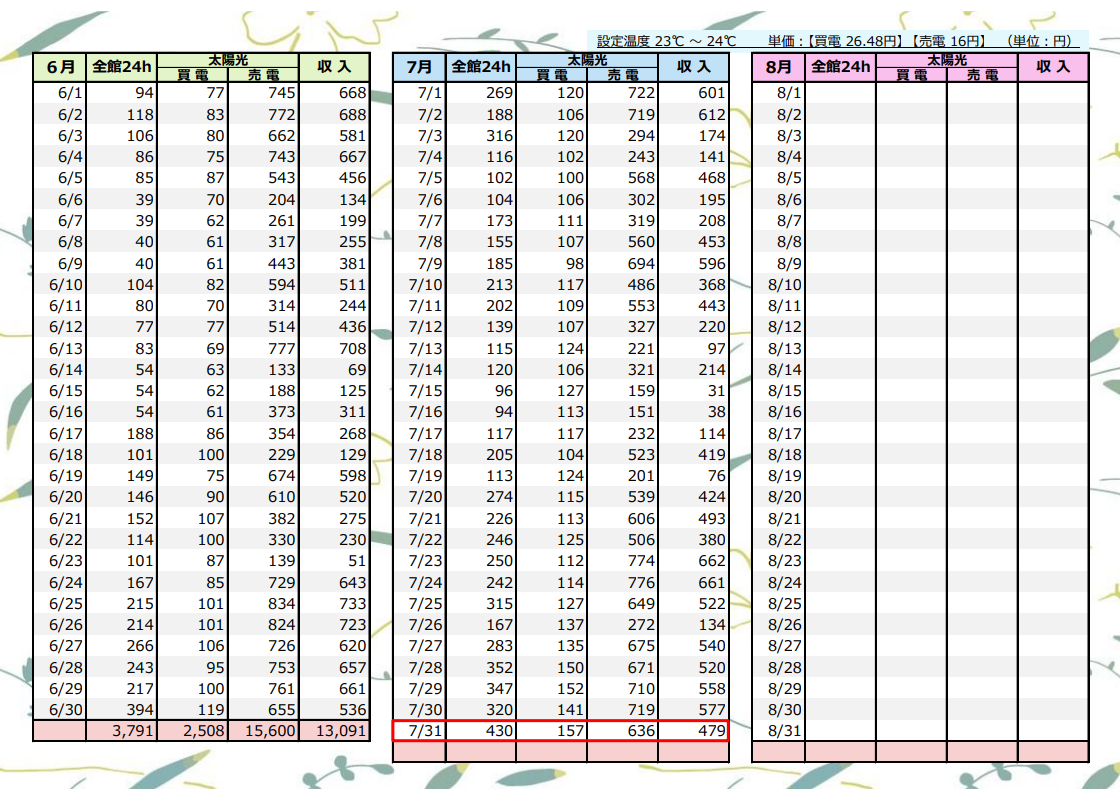Select the 8/10 date cell

pos(779,284)
